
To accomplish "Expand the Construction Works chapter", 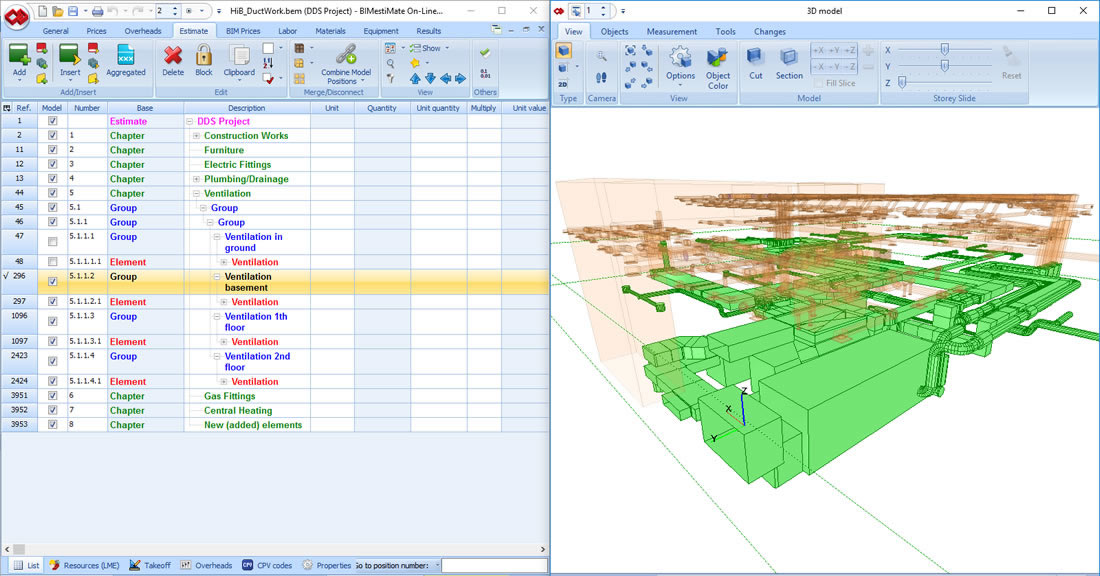I will pos(196,135).
